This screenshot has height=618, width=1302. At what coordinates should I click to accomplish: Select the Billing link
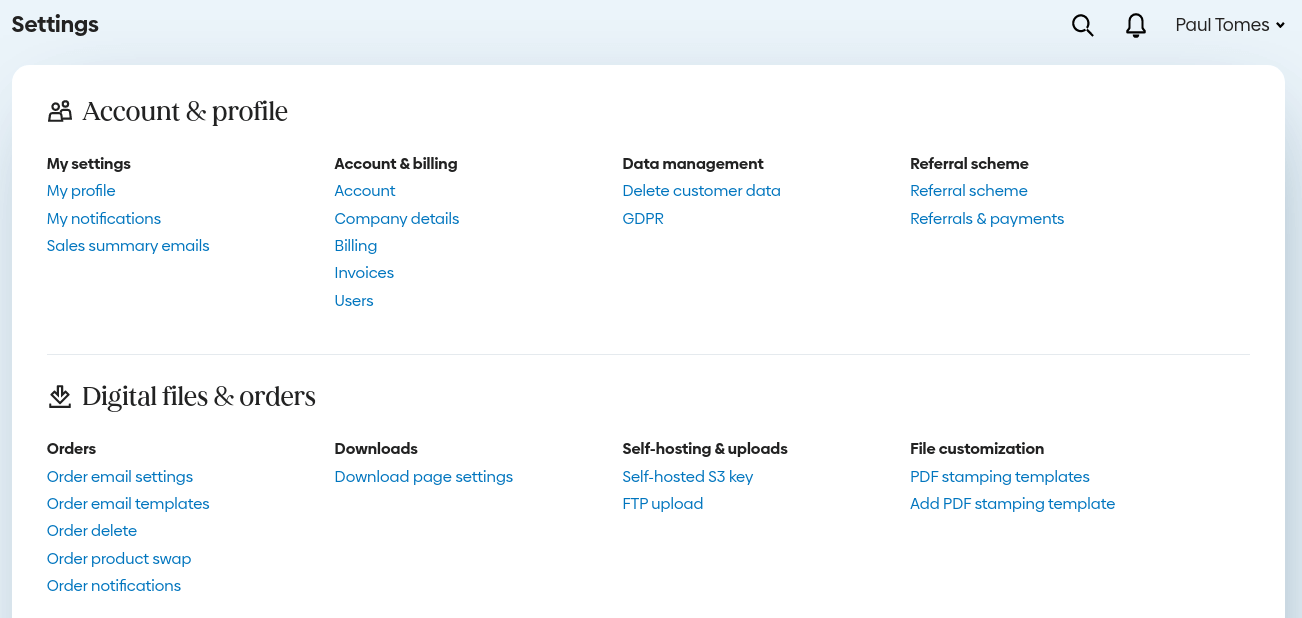[x=356, y=246]
